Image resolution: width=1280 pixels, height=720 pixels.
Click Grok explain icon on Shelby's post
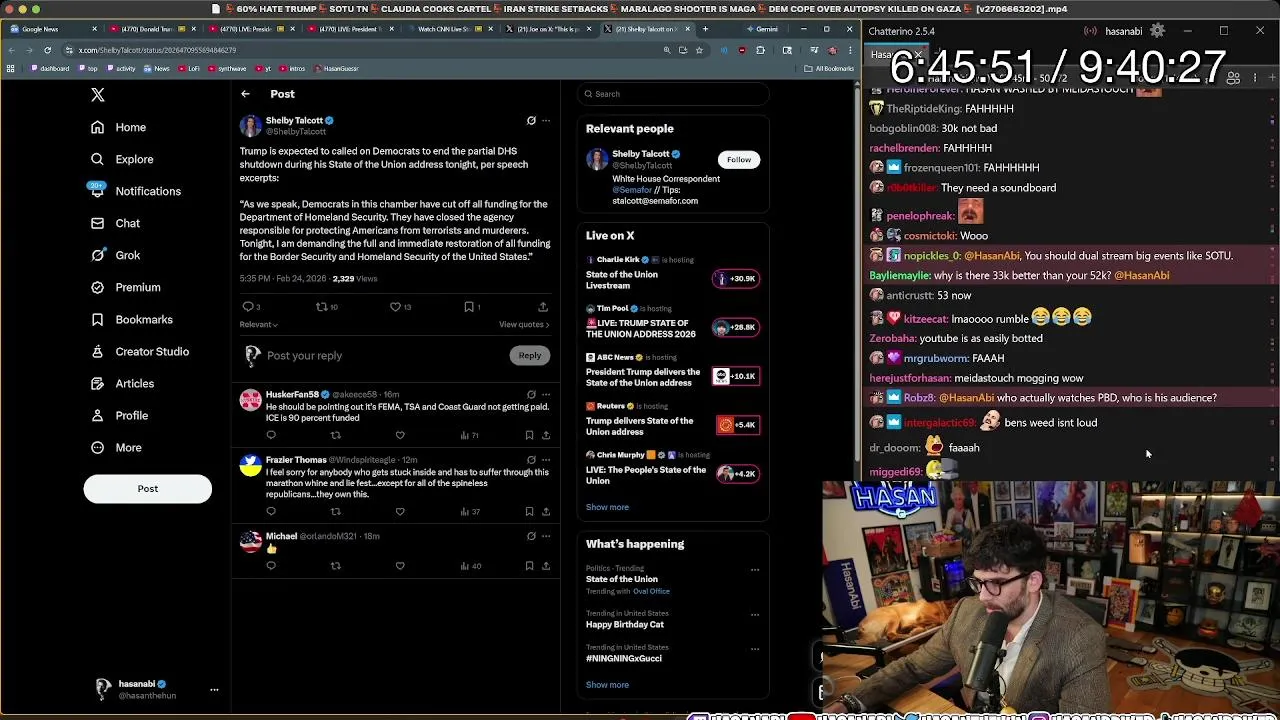click(x=531, y=120)
